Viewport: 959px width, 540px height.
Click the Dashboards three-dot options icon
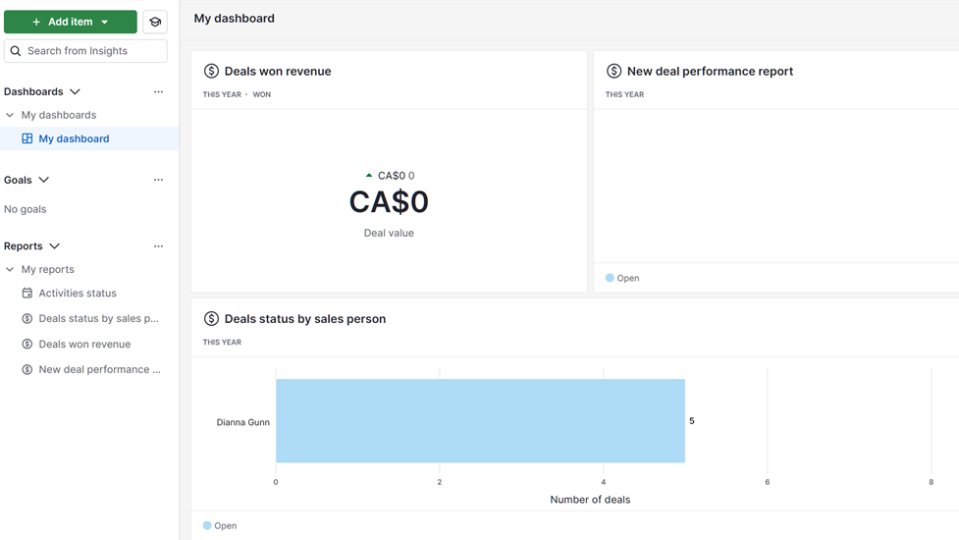tap(158, 92)
